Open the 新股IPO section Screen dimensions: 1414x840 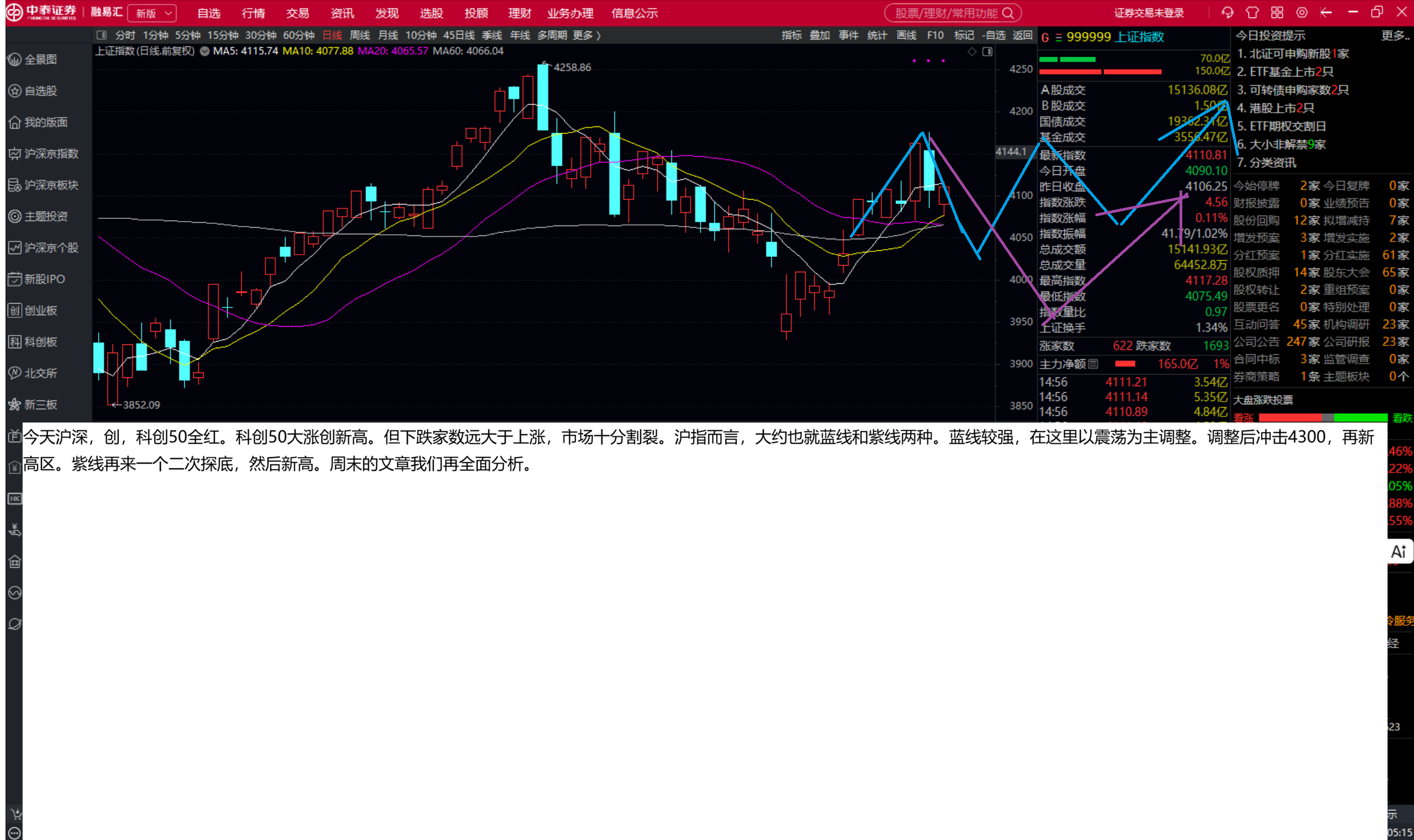point(37,279)
